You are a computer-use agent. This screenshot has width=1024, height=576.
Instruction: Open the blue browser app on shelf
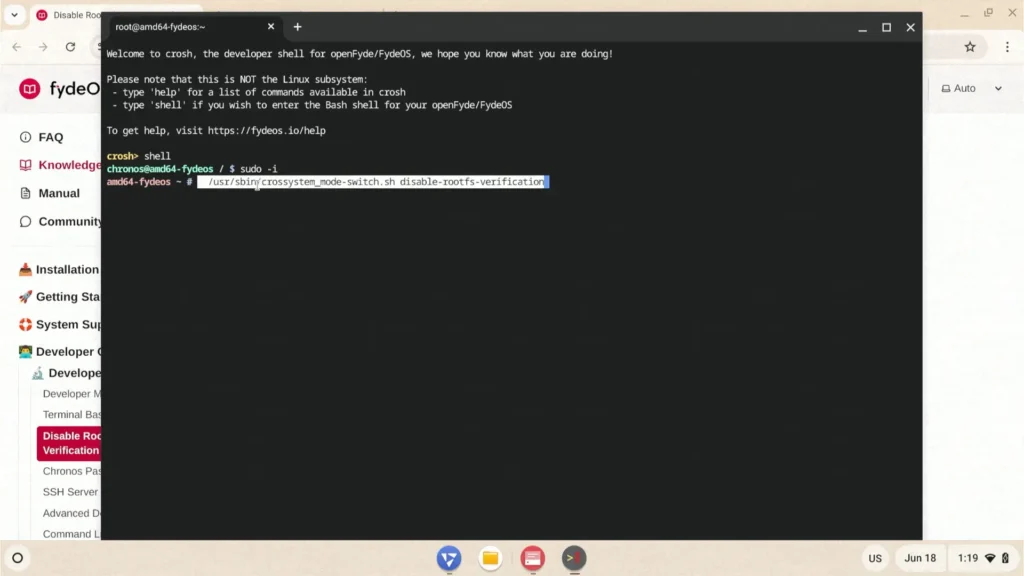pyautogui.click(x=449, y=558)
